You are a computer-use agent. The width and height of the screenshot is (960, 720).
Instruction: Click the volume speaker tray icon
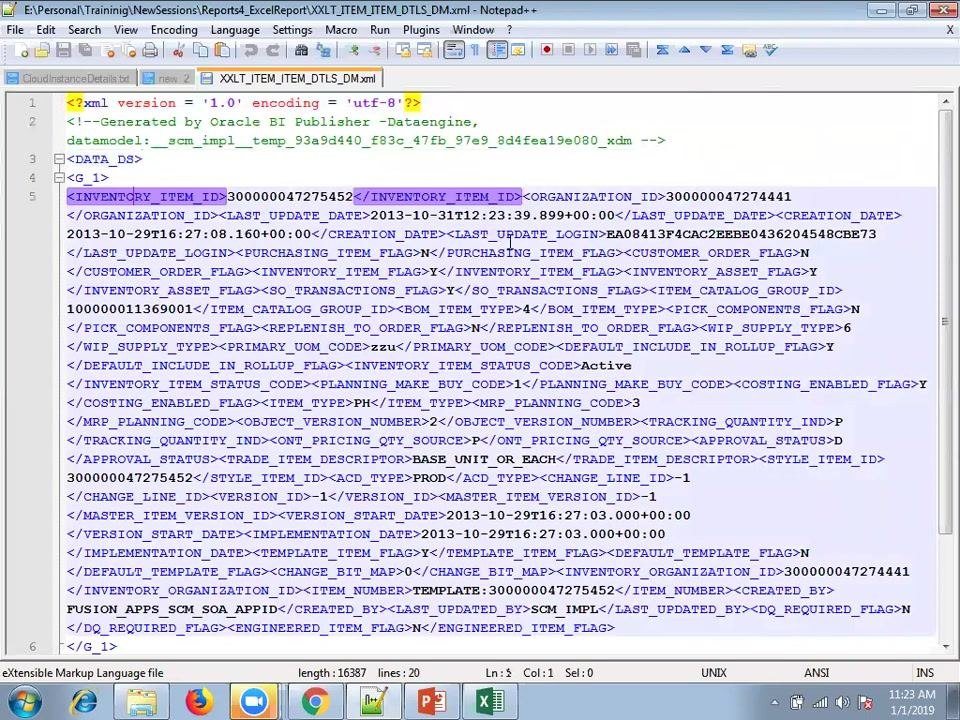pos(842,703)
